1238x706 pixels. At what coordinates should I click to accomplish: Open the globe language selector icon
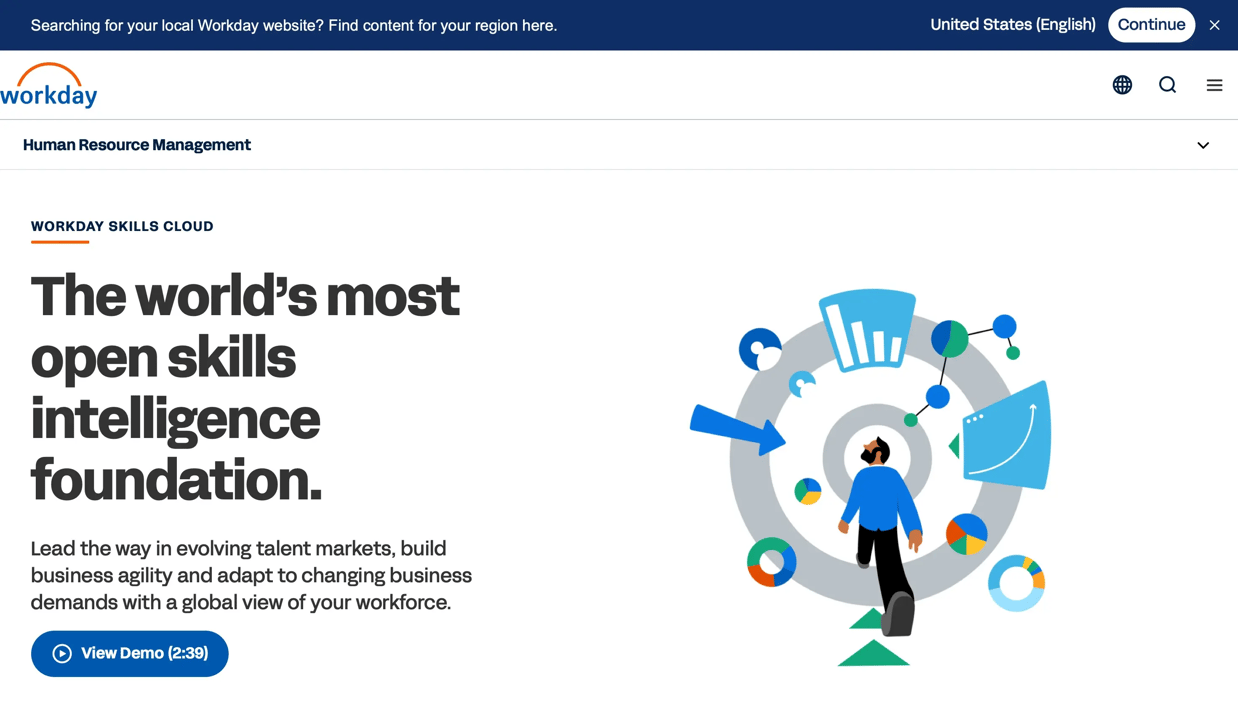pyautogui.click(x=1122, y=85)
